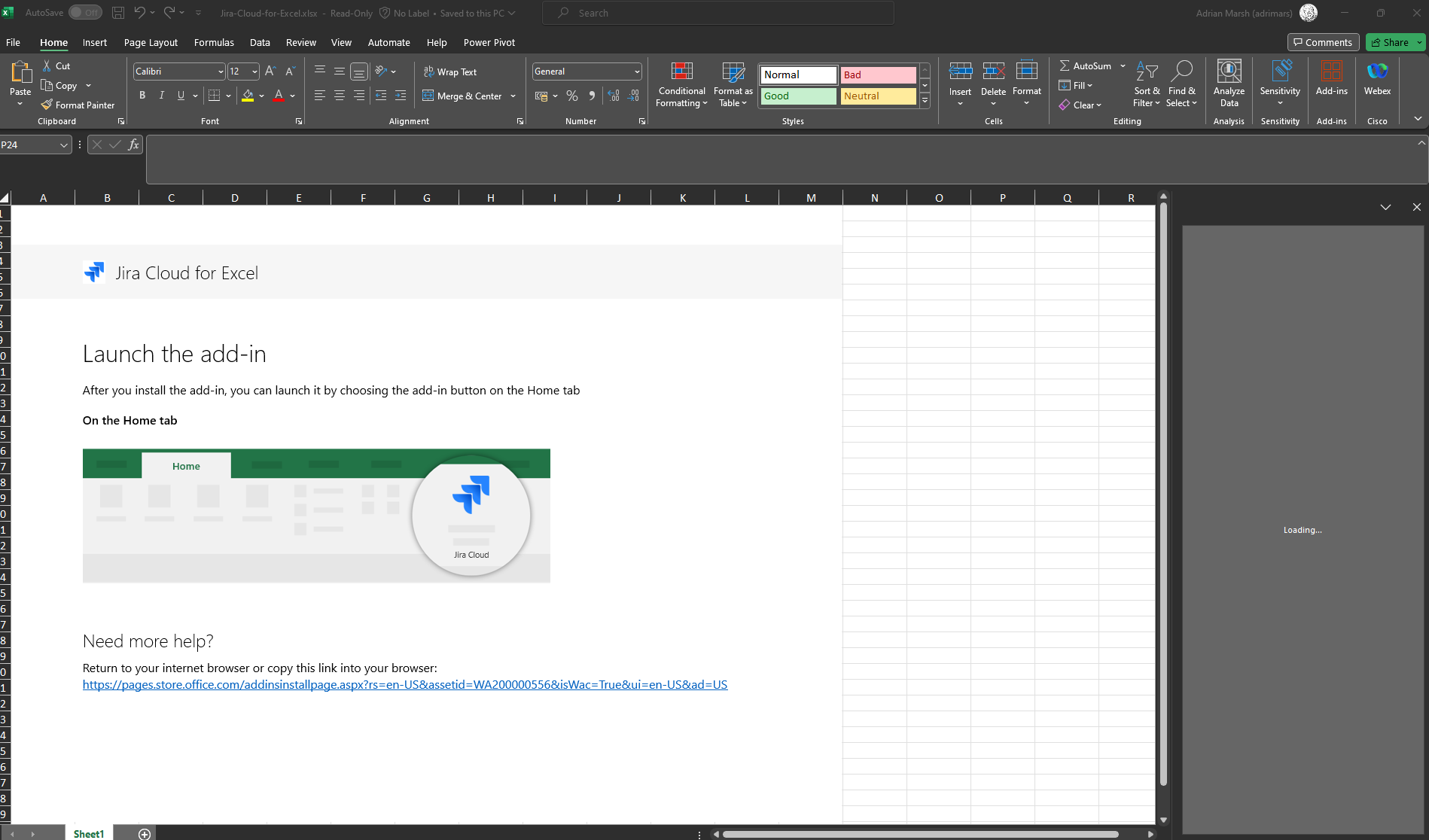Click the yellow Fill Color swatch
This screenshot has height=840, width=1429.
pos(248,96)
